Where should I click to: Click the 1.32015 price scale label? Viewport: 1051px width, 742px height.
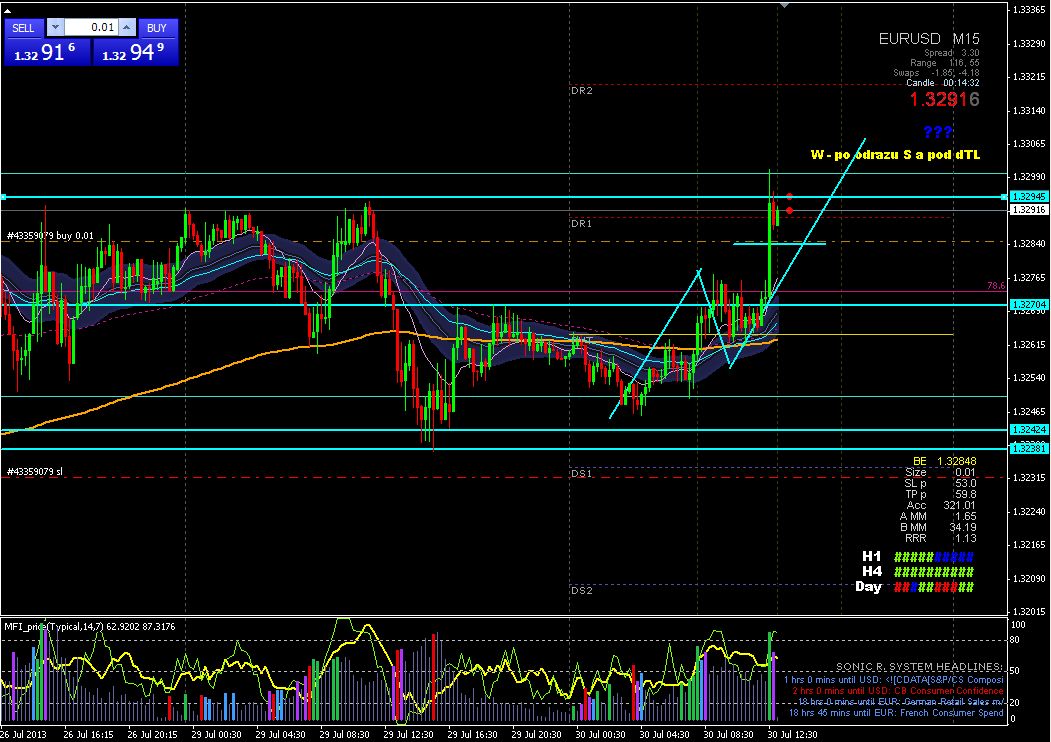click(x=1031, y=611)
